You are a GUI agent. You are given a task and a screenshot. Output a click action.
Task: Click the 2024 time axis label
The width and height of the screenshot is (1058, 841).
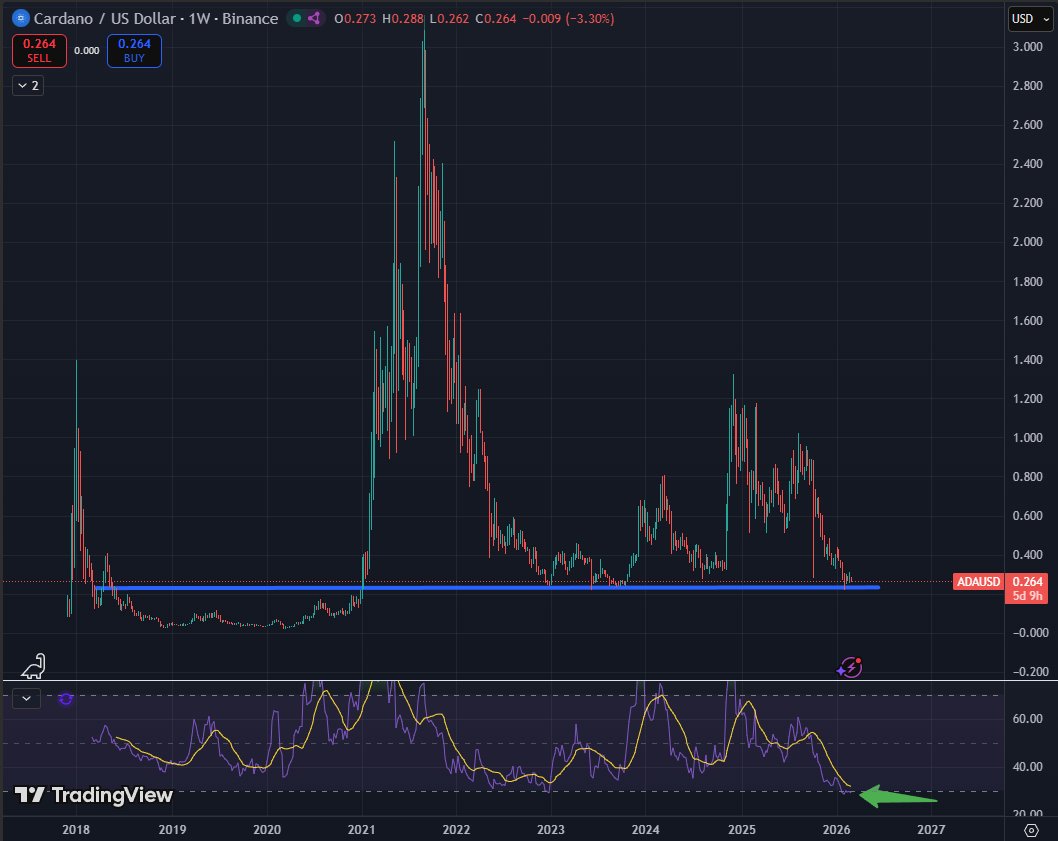pos(646,830)
